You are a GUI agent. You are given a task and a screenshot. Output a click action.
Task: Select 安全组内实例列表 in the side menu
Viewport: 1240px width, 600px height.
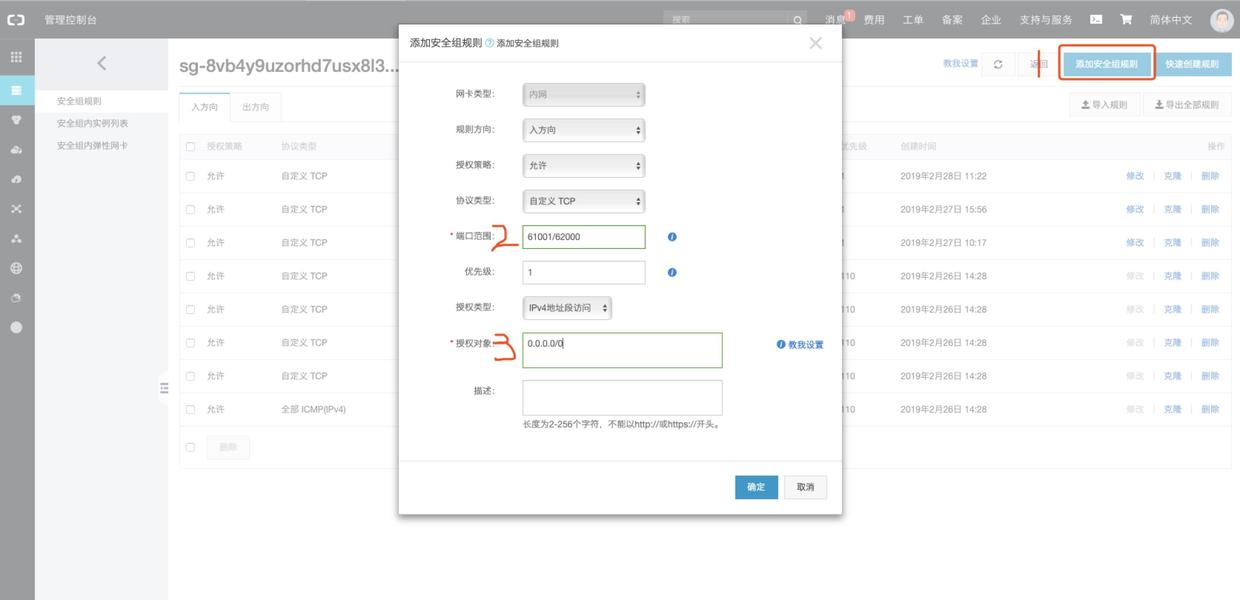click(92, 123)
